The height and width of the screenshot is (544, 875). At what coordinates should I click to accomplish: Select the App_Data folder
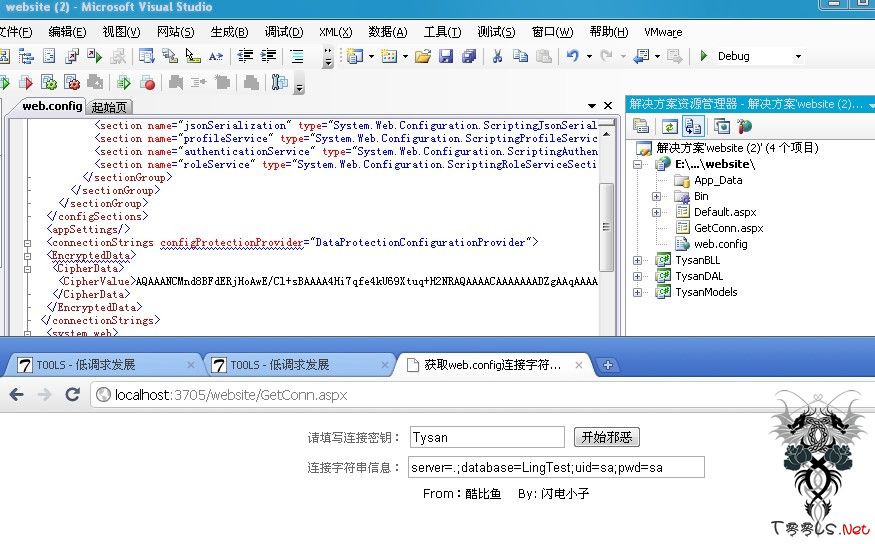pos(718,180)
